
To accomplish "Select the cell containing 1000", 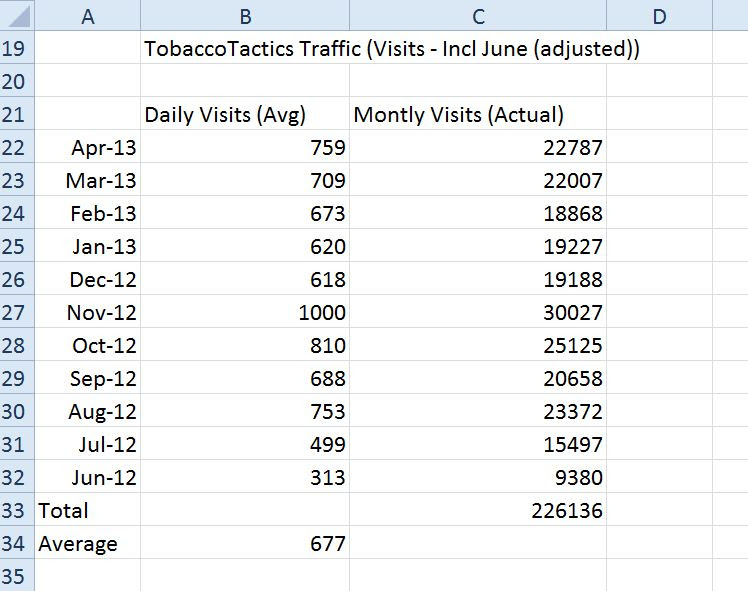I will (x=245, y=311).
